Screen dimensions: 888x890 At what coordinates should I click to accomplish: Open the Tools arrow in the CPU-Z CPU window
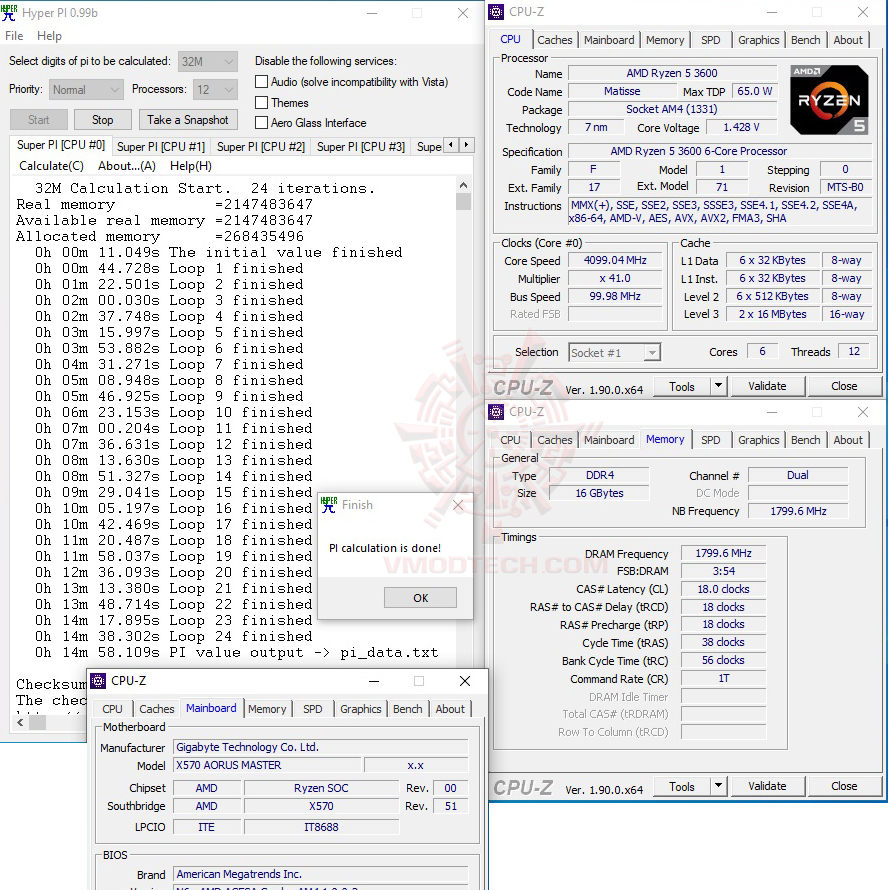click(718, 386)
